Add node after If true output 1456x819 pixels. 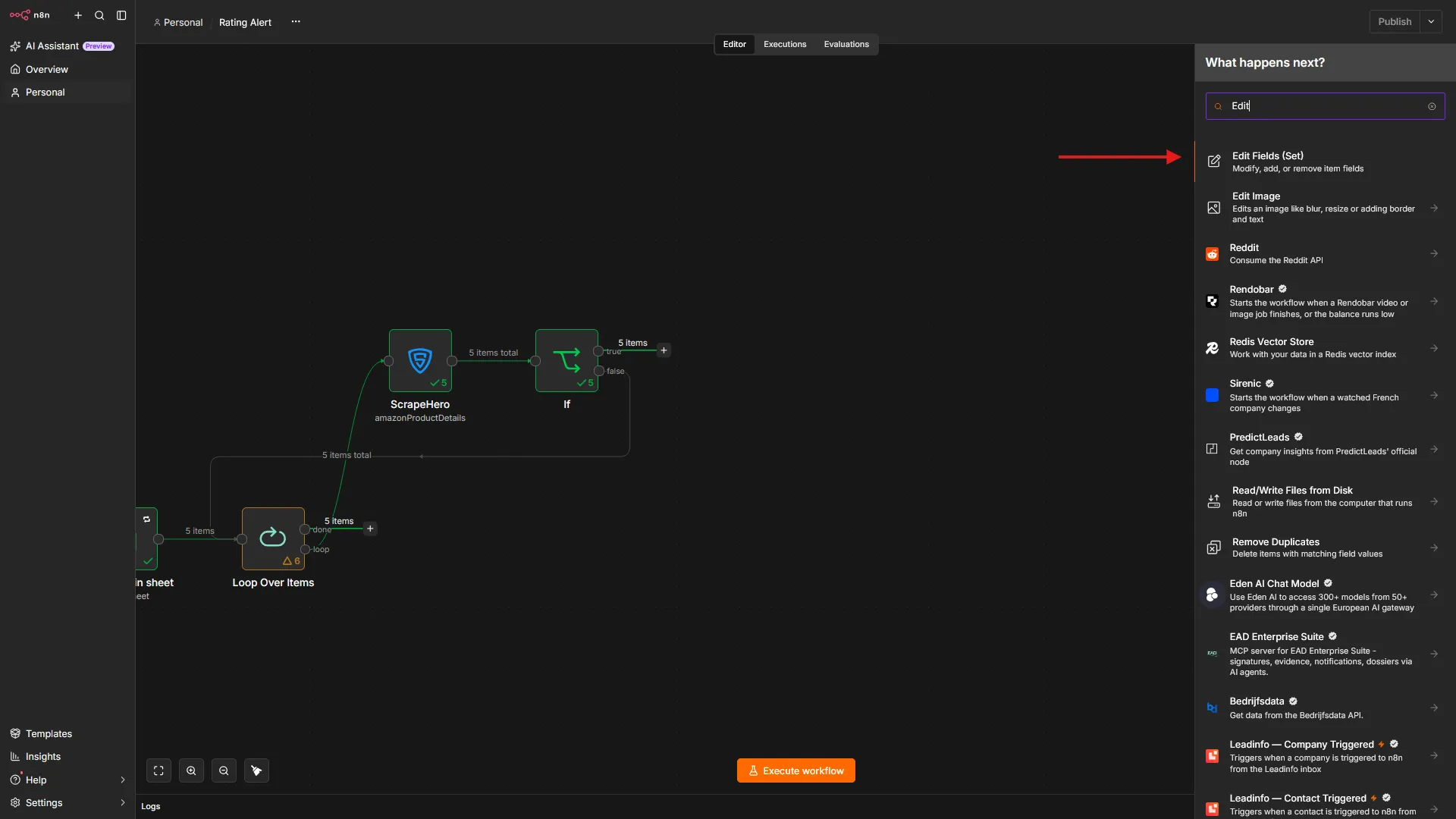664,350
